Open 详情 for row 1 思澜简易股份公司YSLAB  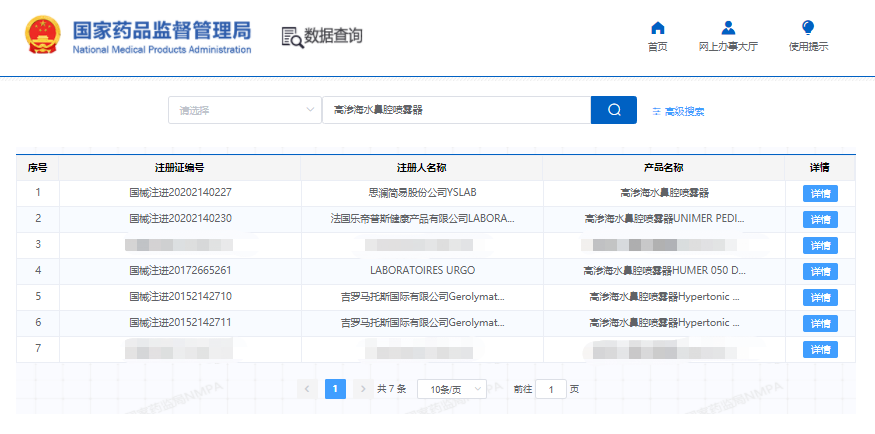pyautogui.click(x=820, y=194)
